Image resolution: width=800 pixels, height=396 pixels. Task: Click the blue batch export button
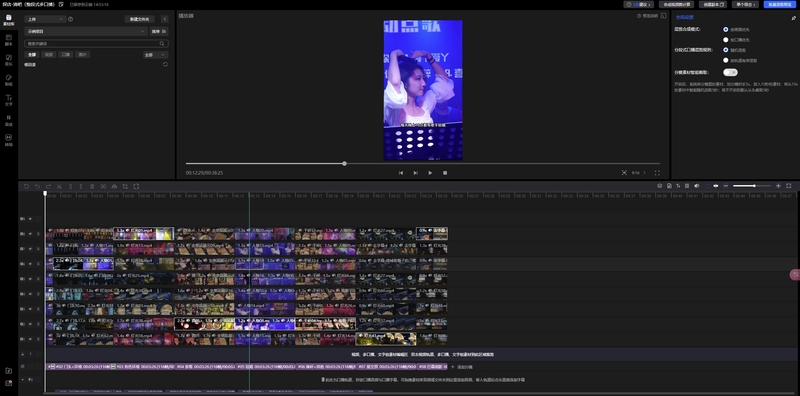click(780, 4)
